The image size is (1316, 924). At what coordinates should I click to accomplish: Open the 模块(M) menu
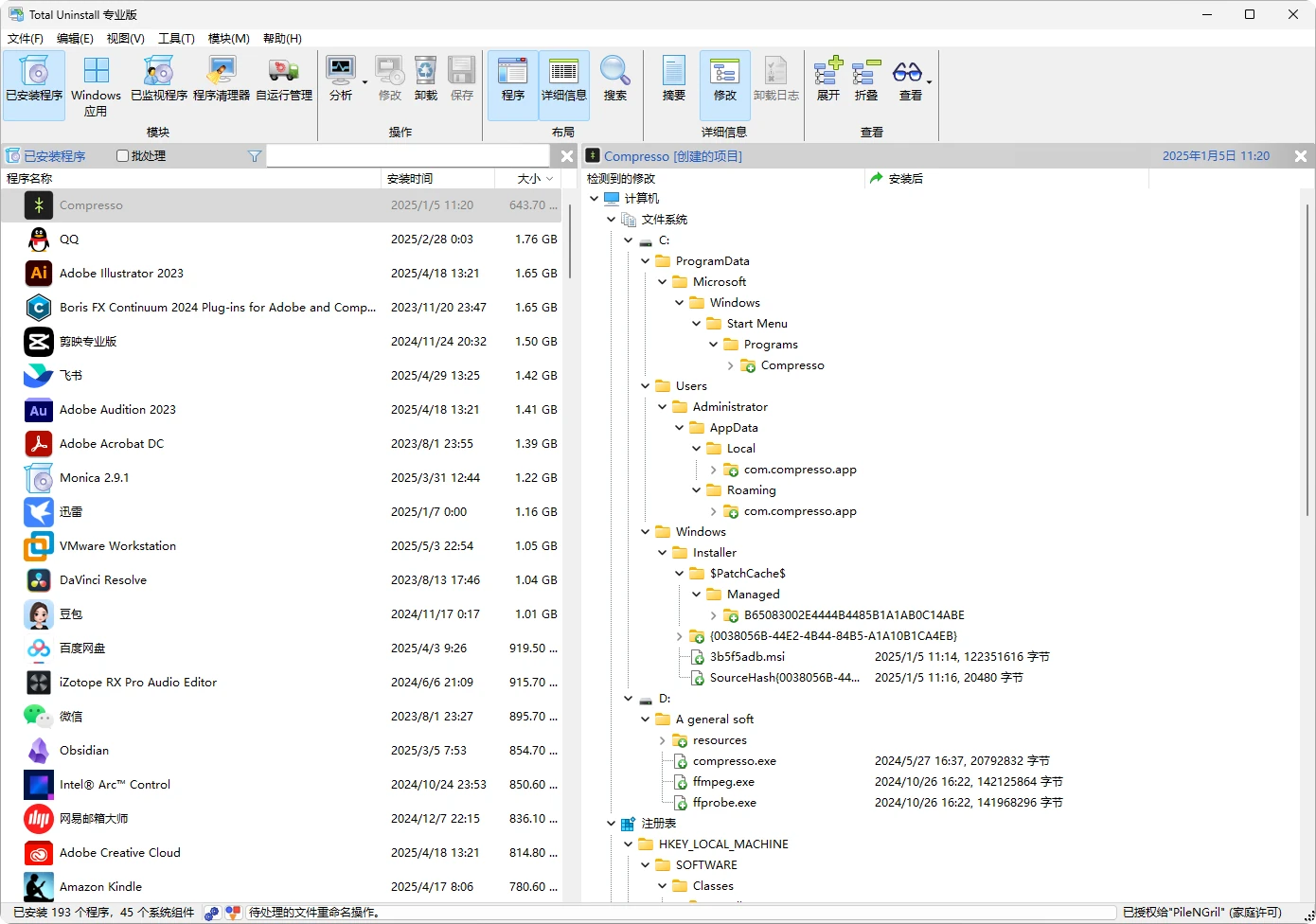228,39
